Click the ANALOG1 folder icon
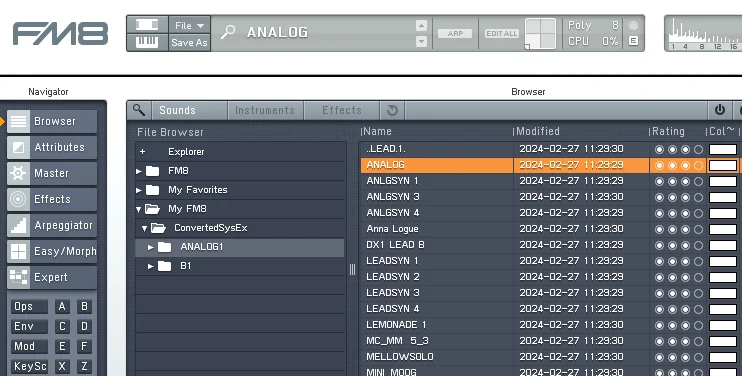Viewport: 742px width, 376px height. pos(164,247)
